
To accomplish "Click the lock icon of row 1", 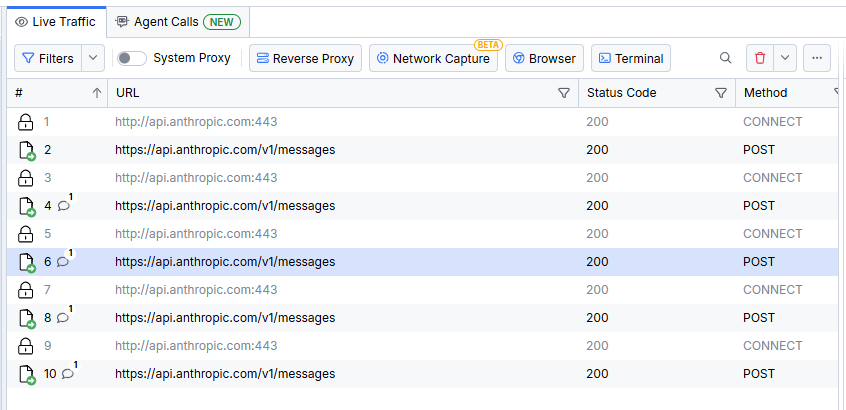I will click(x=25, y=122).
